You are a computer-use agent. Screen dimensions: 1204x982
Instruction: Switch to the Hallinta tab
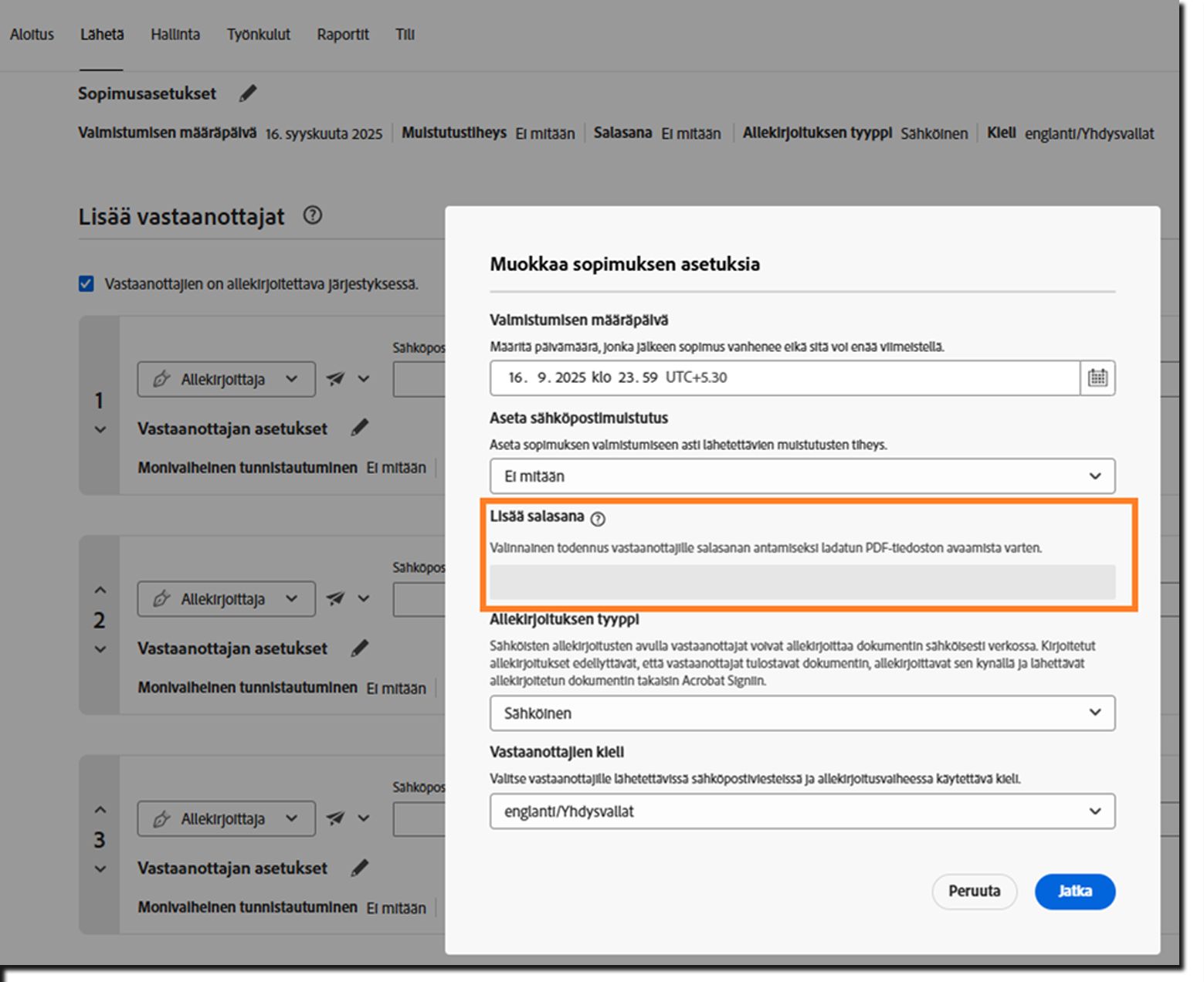click(x=175, y=34)
